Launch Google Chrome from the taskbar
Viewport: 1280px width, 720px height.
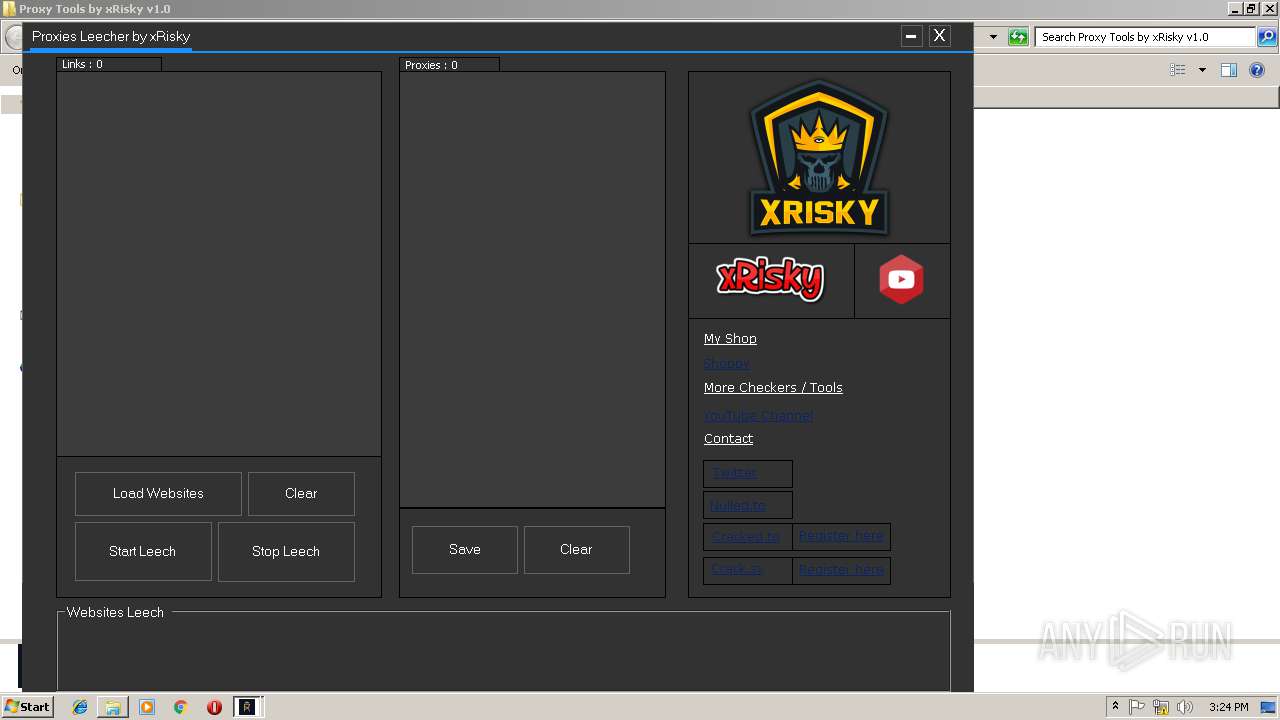pyautogui.click(x=181, y=707)
